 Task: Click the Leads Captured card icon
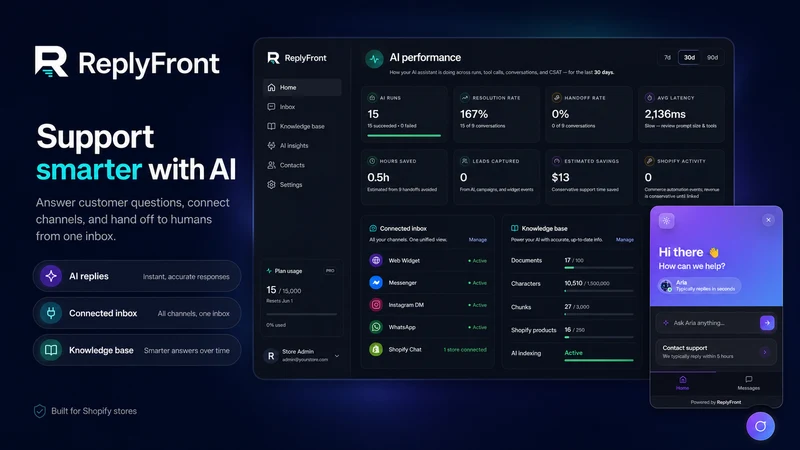tap(464, 161)
